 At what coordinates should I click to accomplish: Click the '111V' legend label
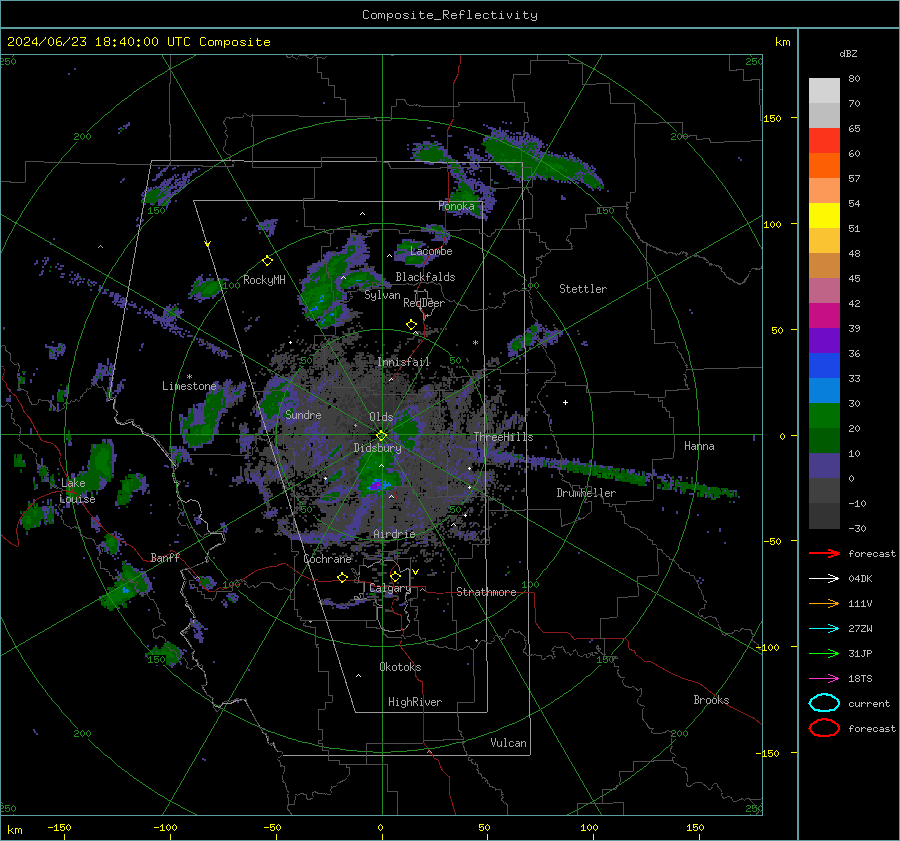[860, 603]
